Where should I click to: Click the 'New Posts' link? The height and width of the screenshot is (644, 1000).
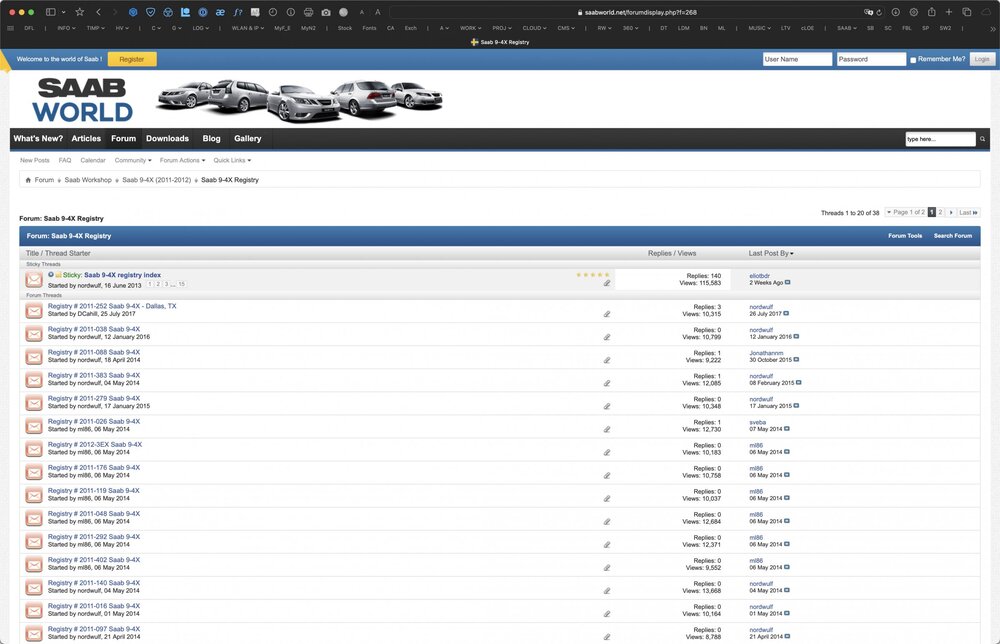(34, 160)
